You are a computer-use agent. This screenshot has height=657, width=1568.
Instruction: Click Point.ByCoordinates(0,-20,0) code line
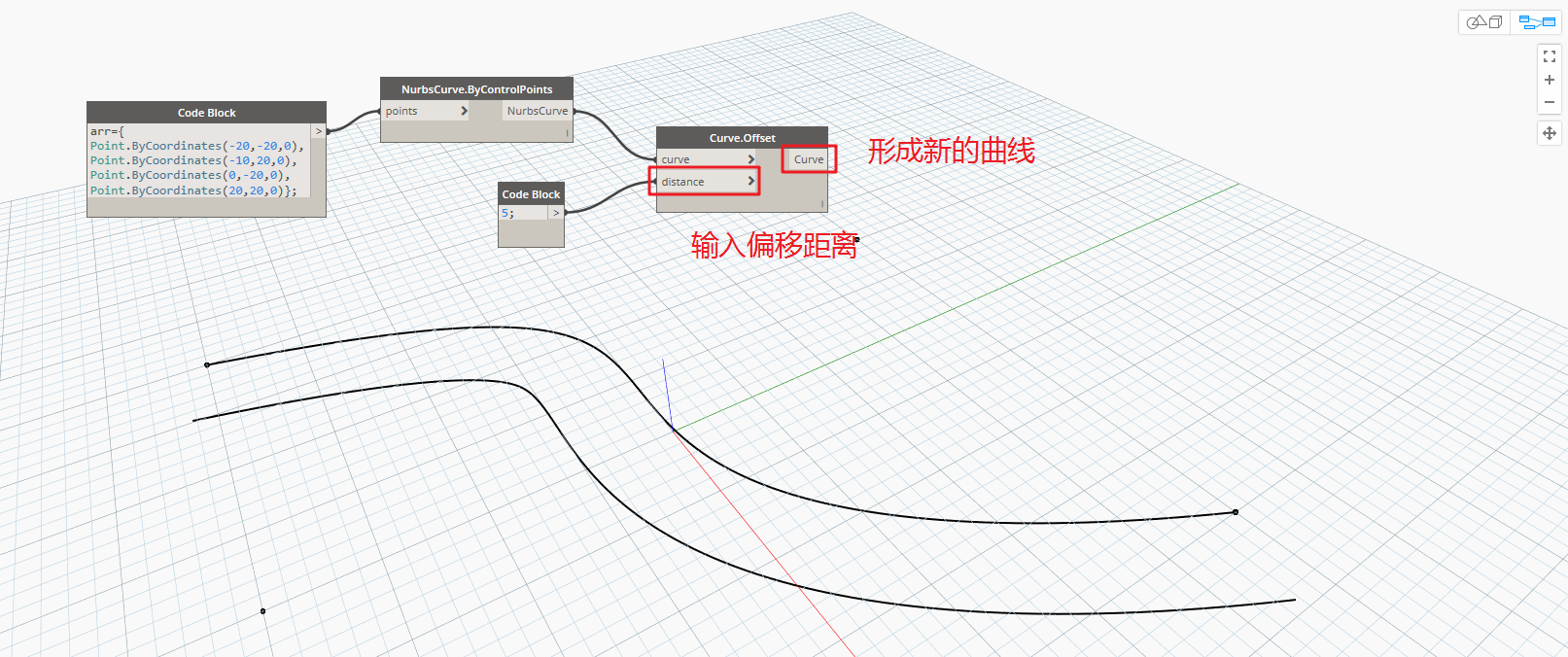point(190,175)
